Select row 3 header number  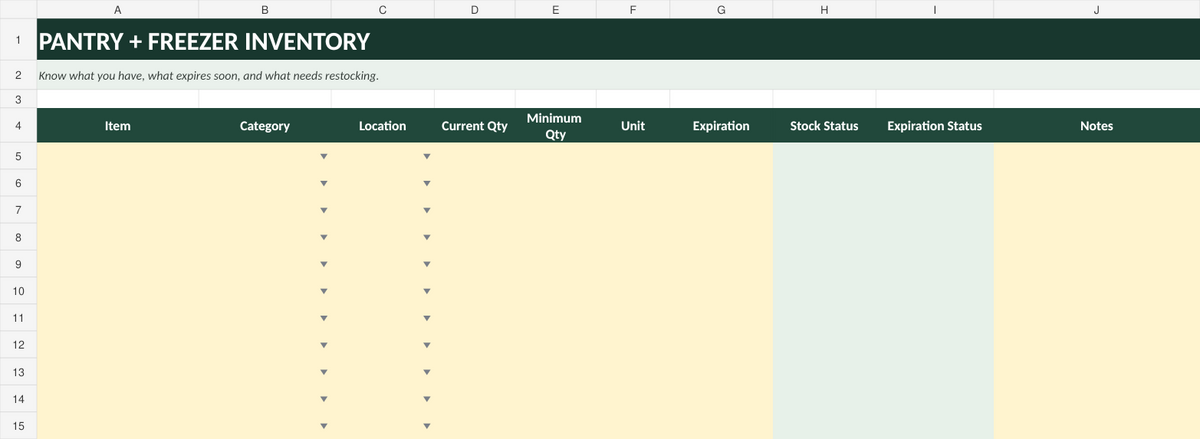(x=19, y=99)
